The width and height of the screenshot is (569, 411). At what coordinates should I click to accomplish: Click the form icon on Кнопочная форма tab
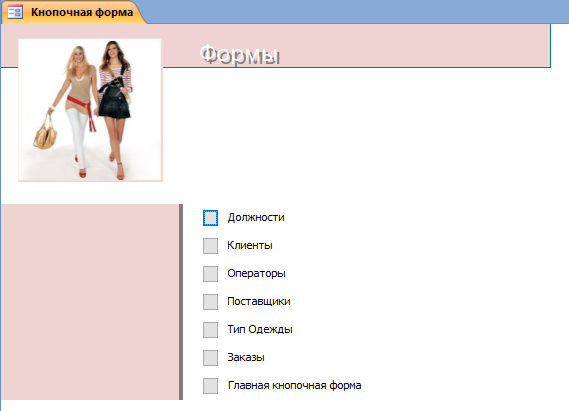16,12
